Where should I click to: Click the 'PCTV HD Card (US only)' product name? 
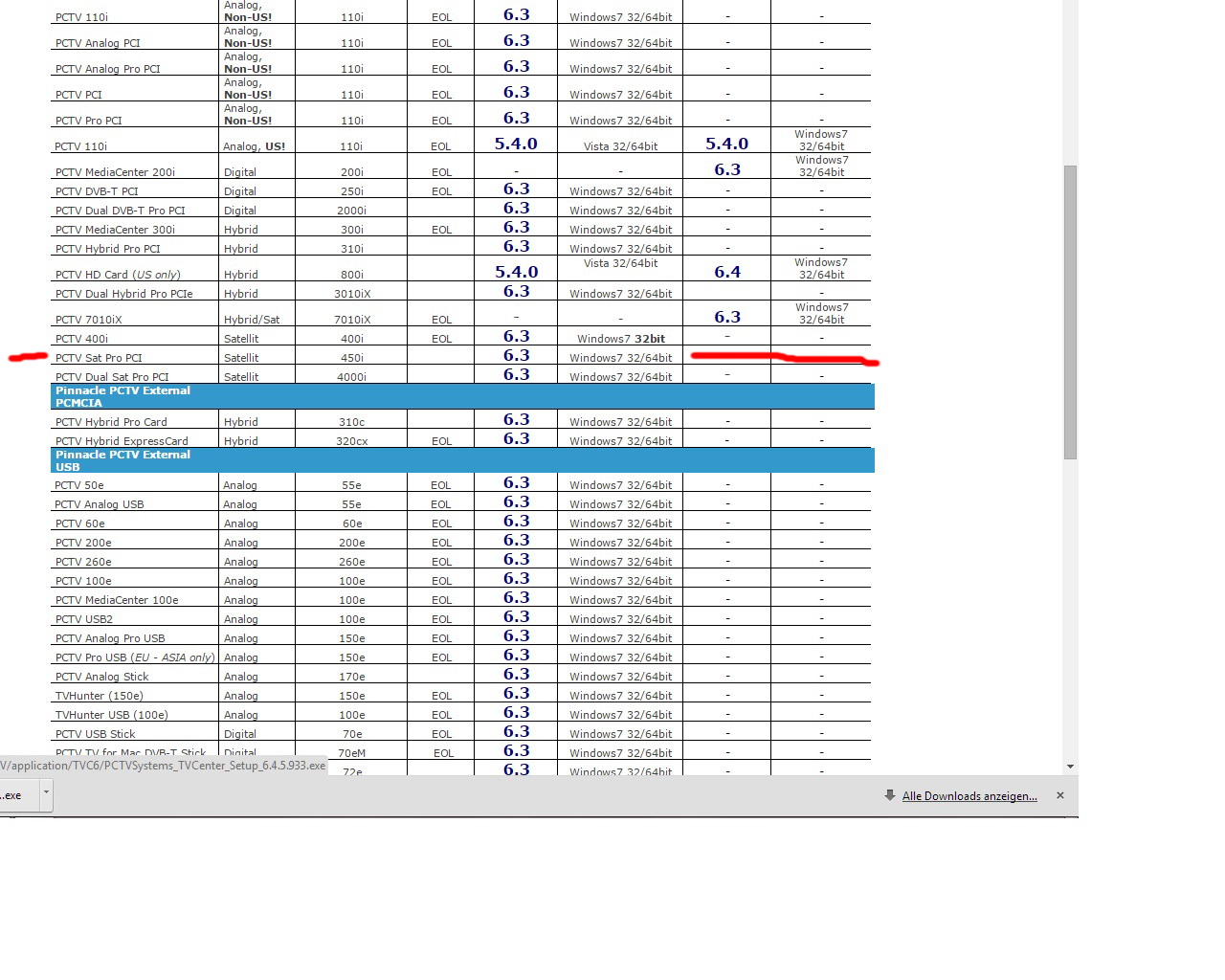[118, 275]
